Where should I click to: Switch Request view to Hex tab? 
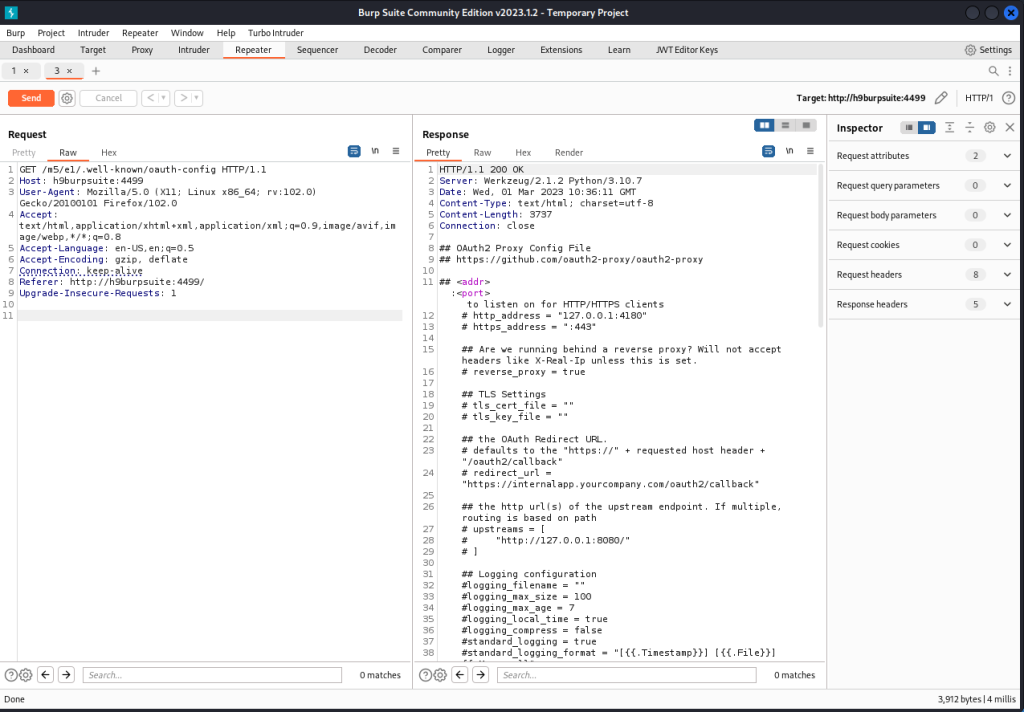click(x=109, y=153)
